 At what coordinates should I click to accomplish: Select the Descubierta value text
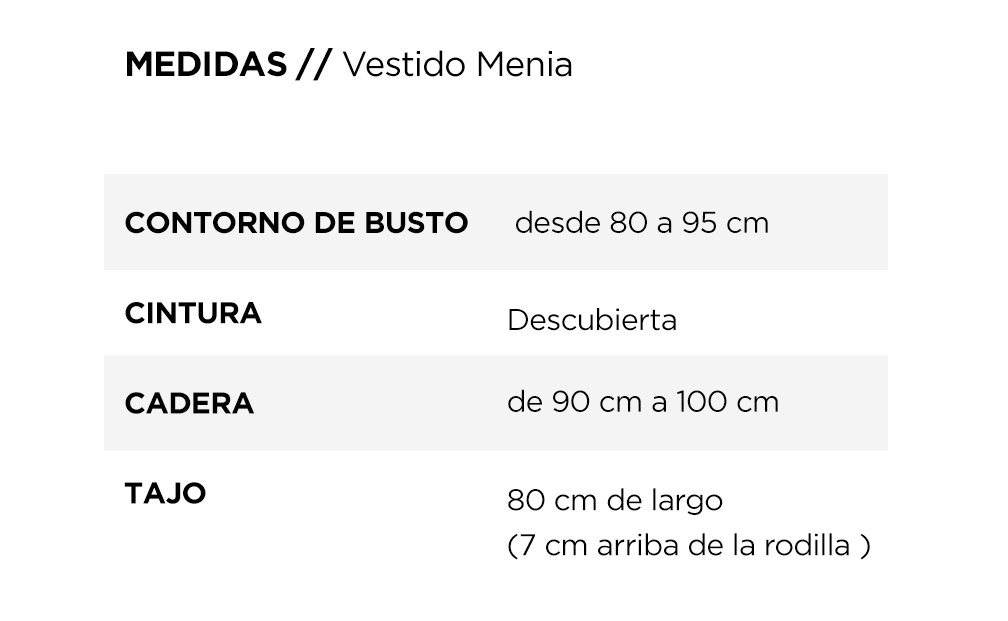click(592, 320)
